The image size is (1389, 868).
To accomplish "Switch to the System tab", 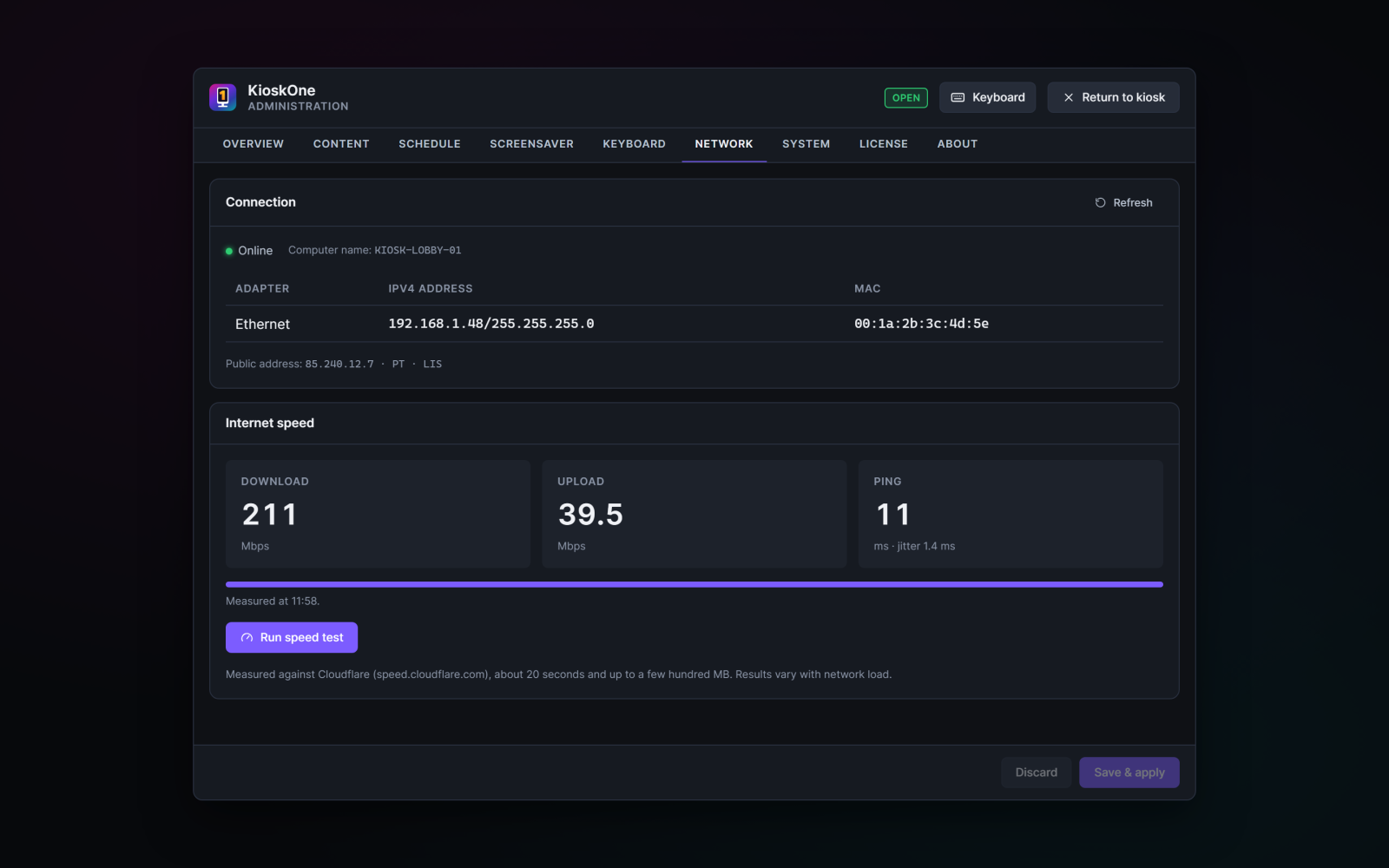I will [x=806, y=144].
